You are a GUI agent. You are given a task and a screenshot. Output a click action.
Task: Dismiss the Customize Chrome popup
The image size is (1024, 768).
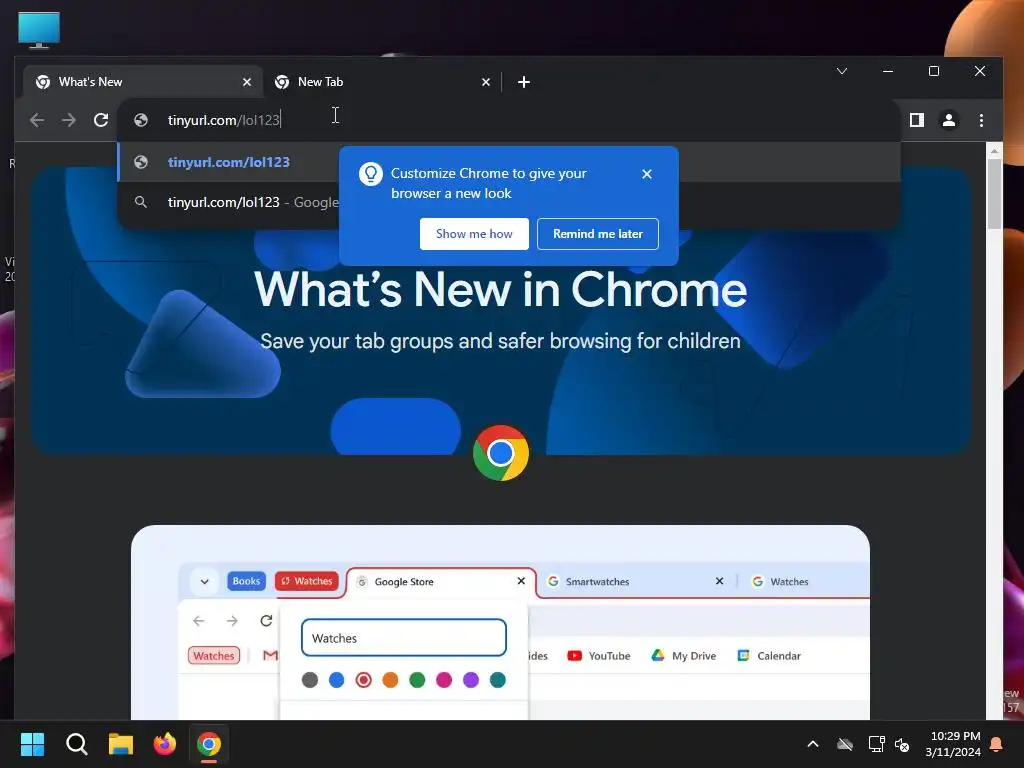tap(647, 174)
